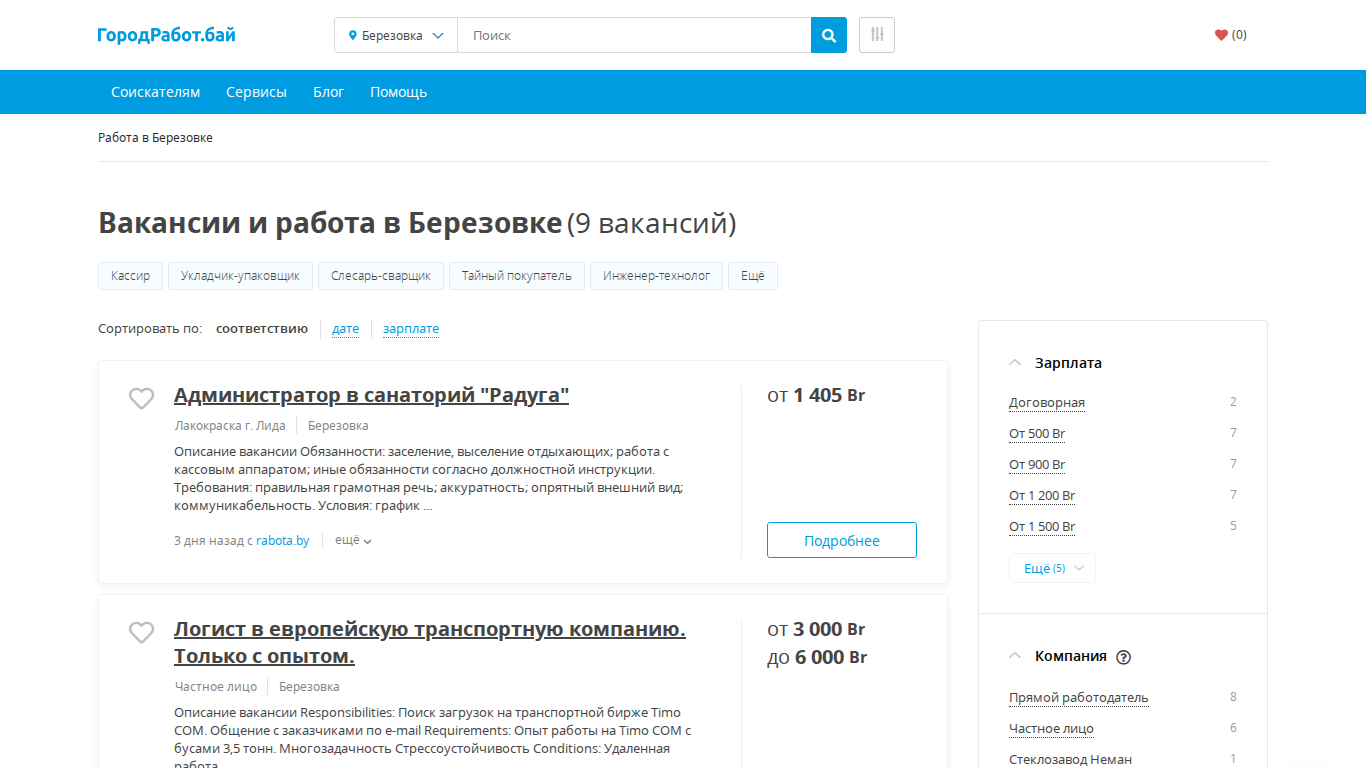Open the Помощь menu item

coord(398,92)
